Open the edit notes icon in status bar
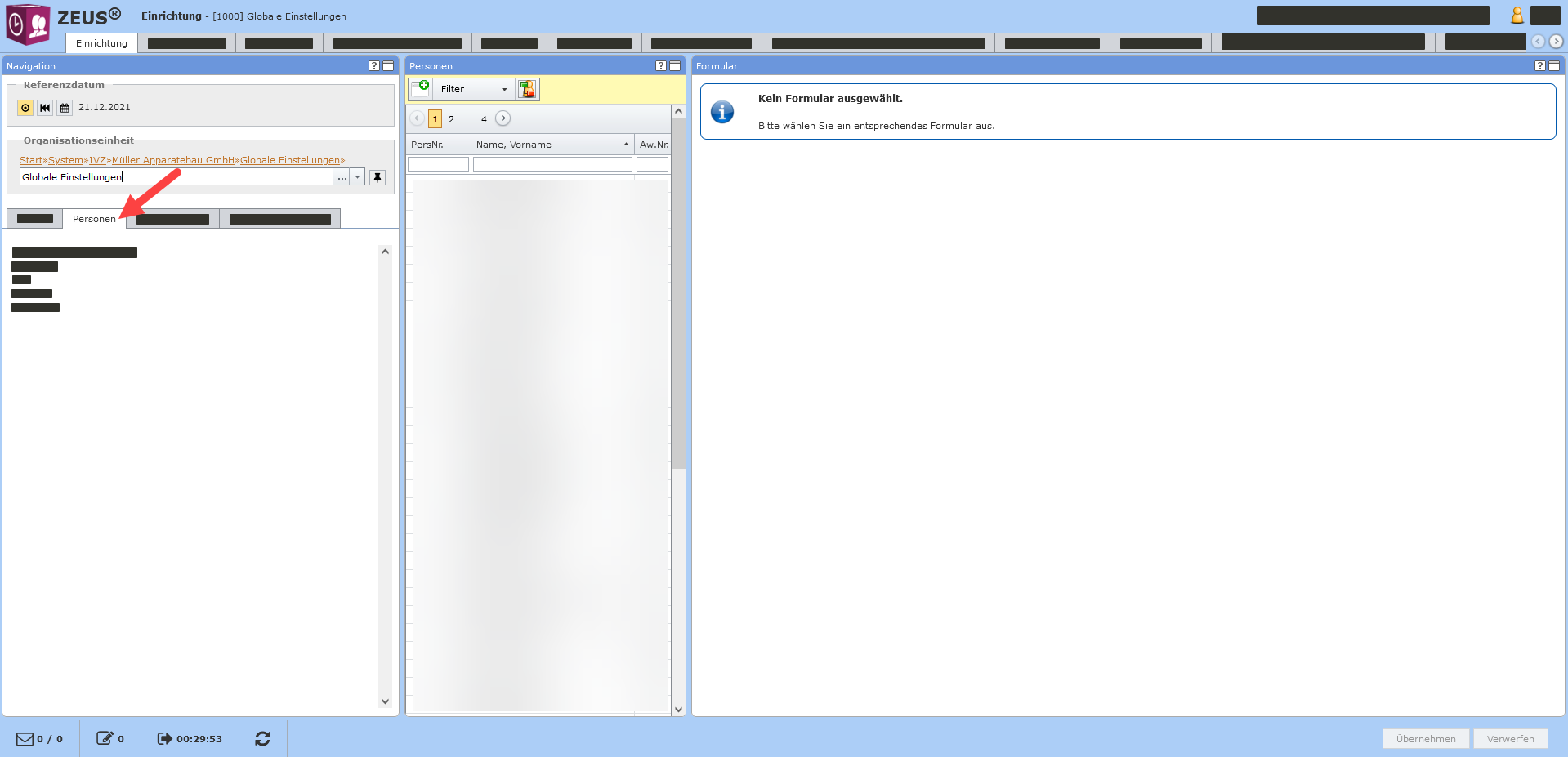 [x=105, y=738]
